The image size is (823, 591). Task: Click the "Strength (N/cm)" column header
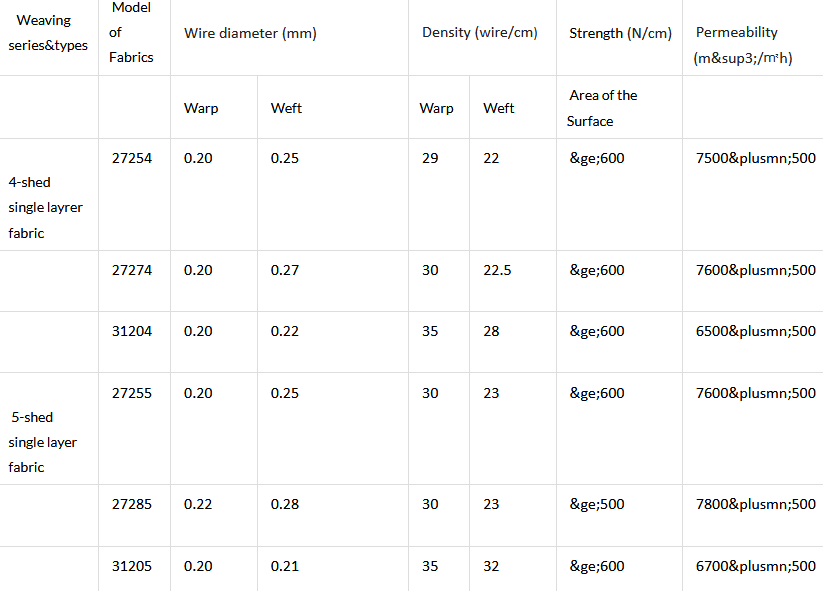click(620, 33)
